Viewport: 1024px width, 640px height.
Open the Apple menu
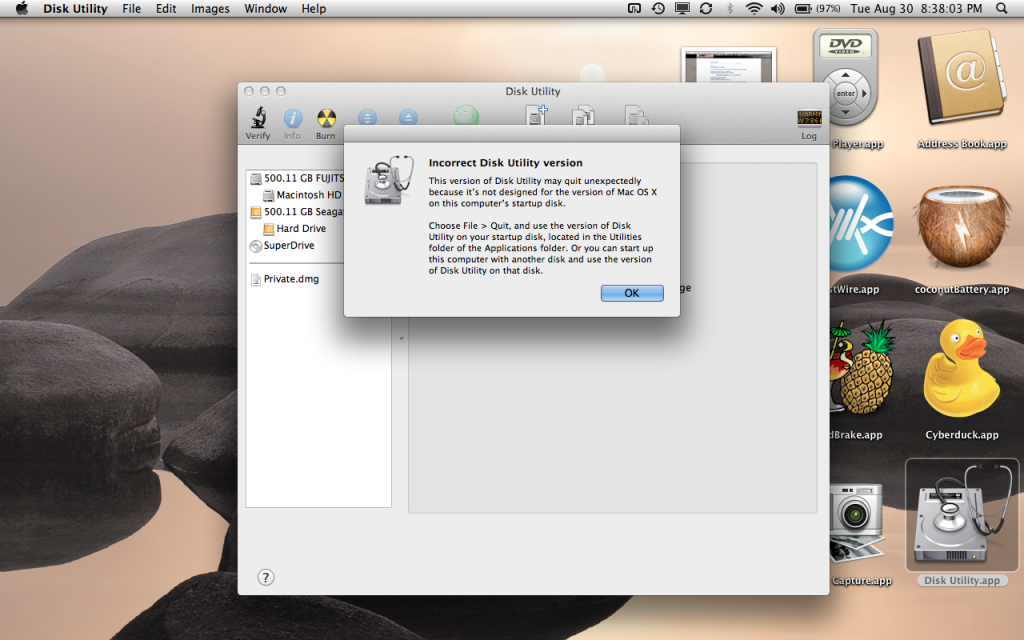tap(22, 8)
